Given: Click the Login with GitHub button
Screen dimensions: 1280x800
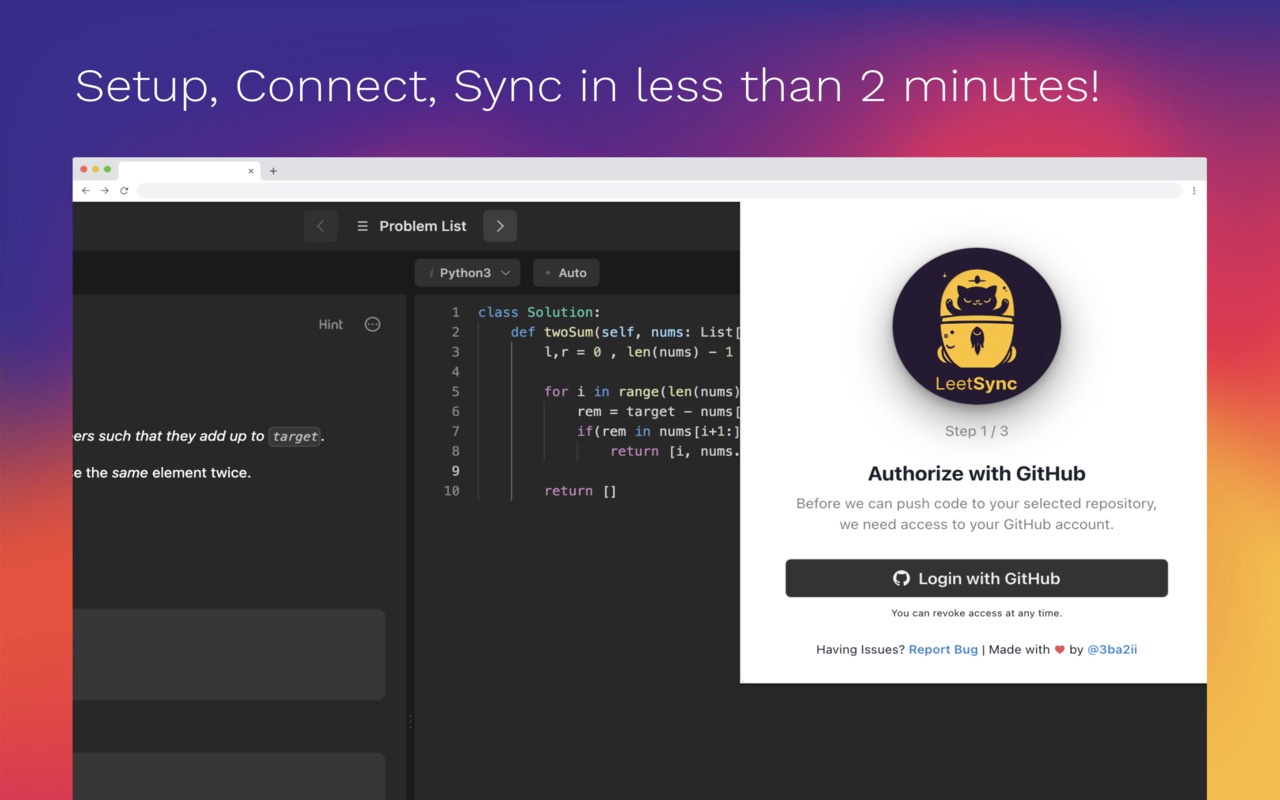Looking at the screenshot, I should coord(976,578).
